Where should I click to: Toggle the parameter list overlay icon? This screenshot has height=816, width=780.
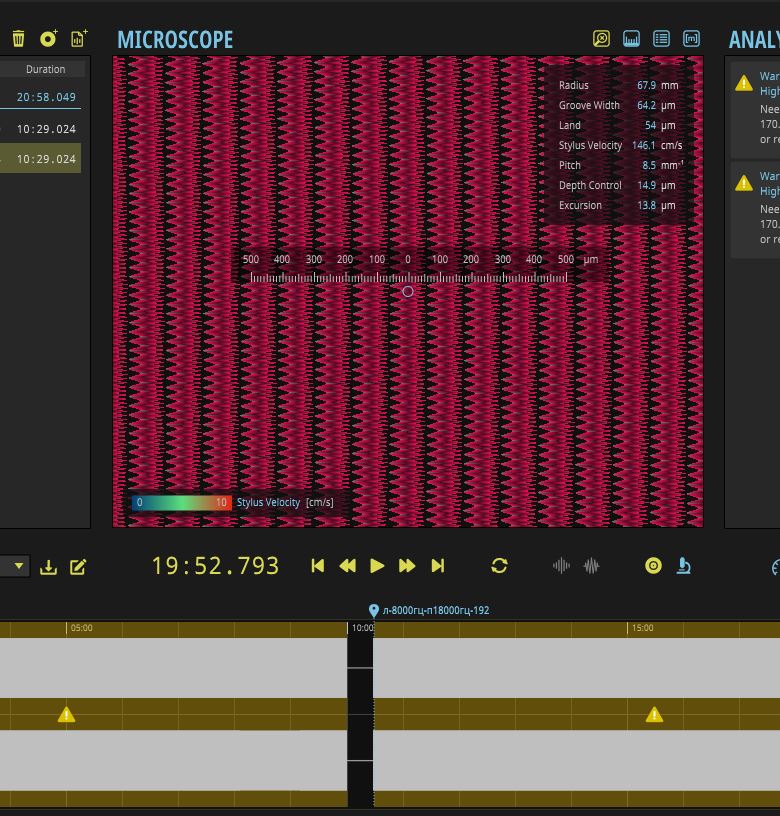point(661,39)
